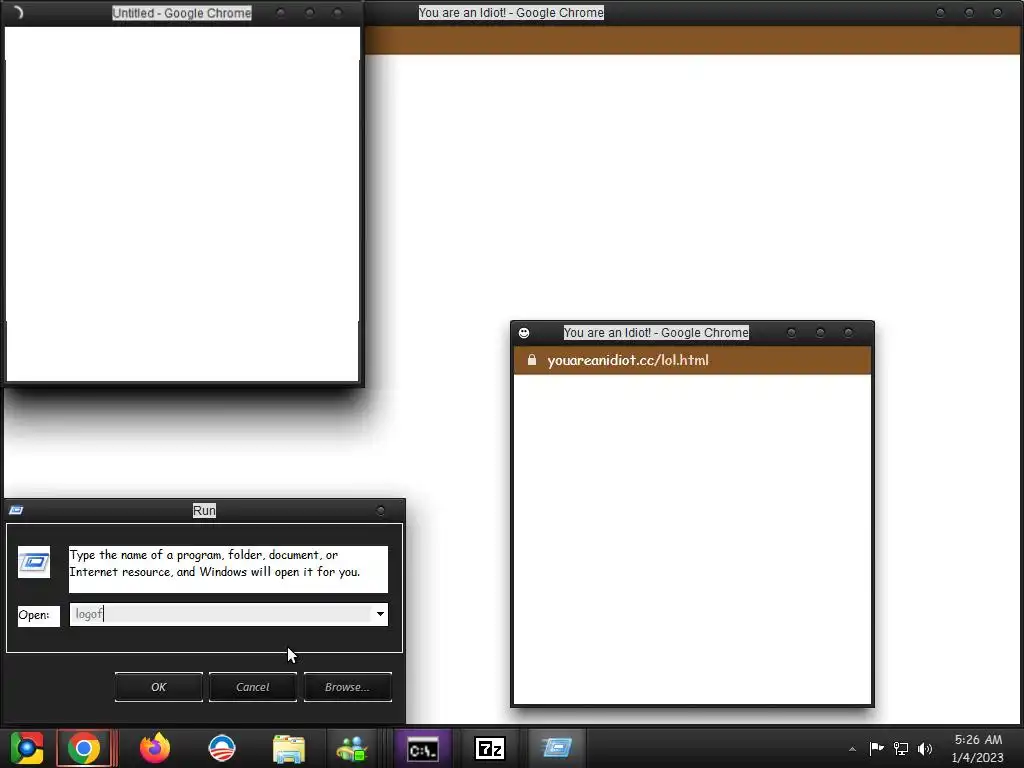Close the small 'You are an Idiot!' window
Viewport: 1024px width, 768px height.
click(x=848, y=333)
